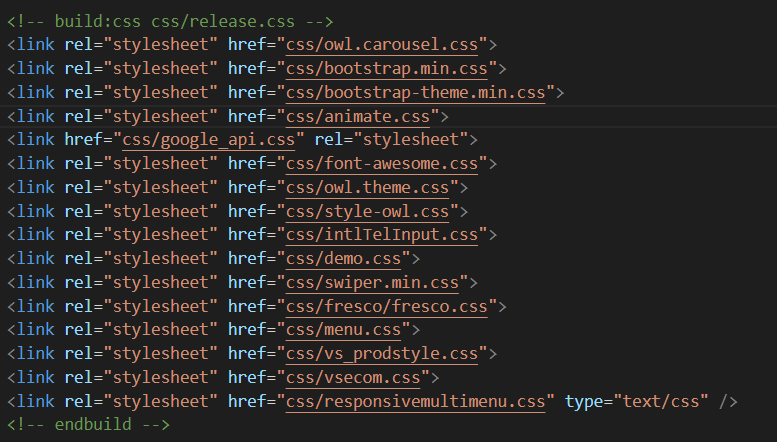Open the css/bootstrap-theme.min.css href link
Image resolution: width=777 pixels, height=442 pixels.
[415, 92]
